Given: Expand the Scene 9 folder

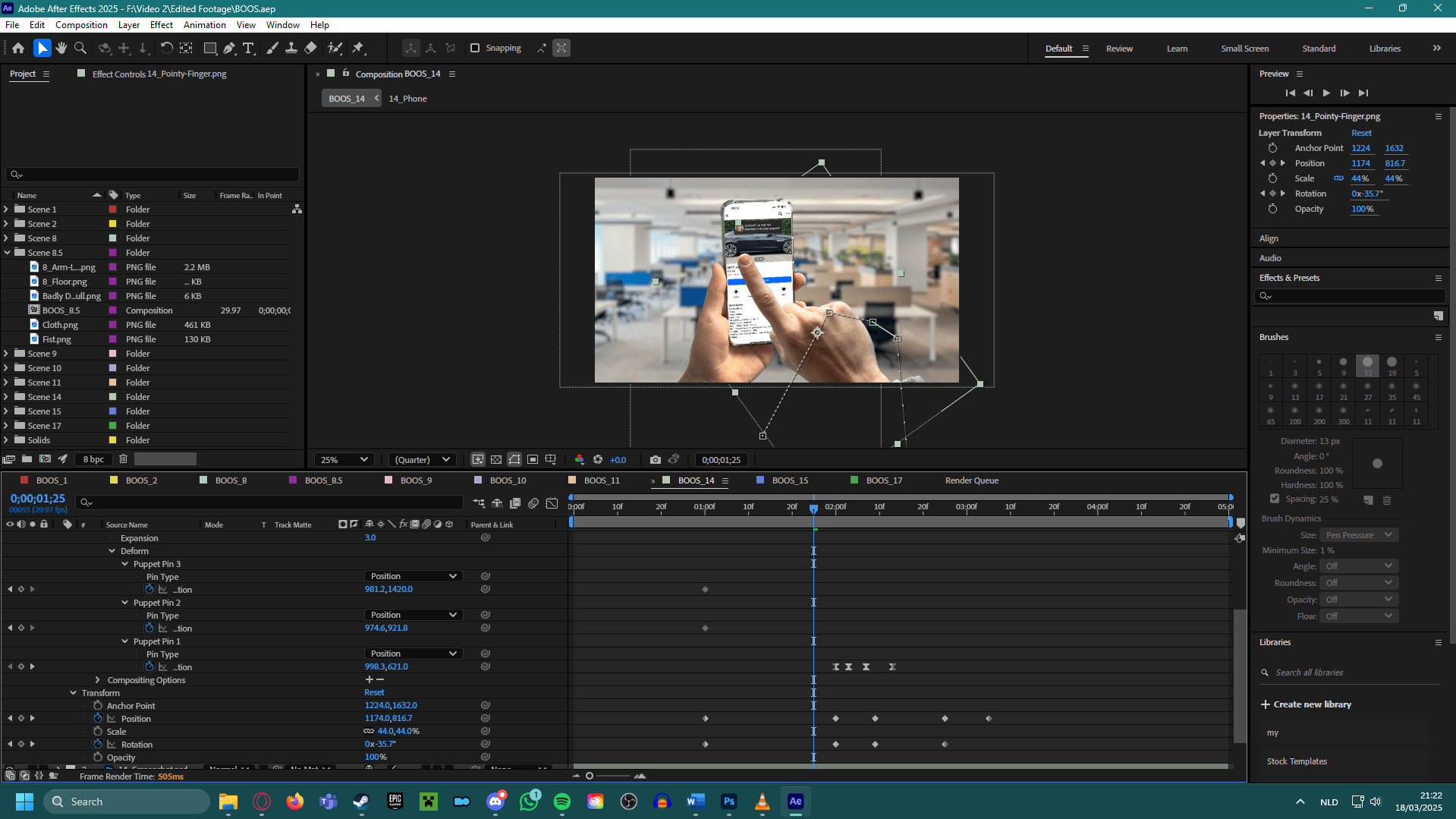Looking at the screenshot, I should pos(6,354).
